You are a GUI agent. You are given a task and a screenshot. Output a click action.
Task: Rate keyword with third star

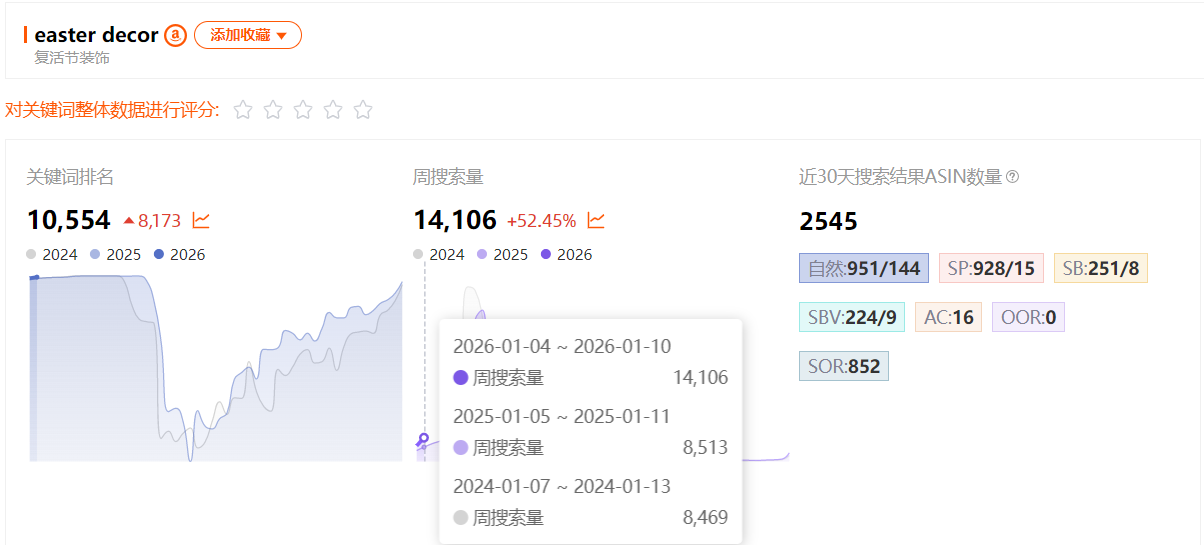pyautogui.click(x=303, y=110)
